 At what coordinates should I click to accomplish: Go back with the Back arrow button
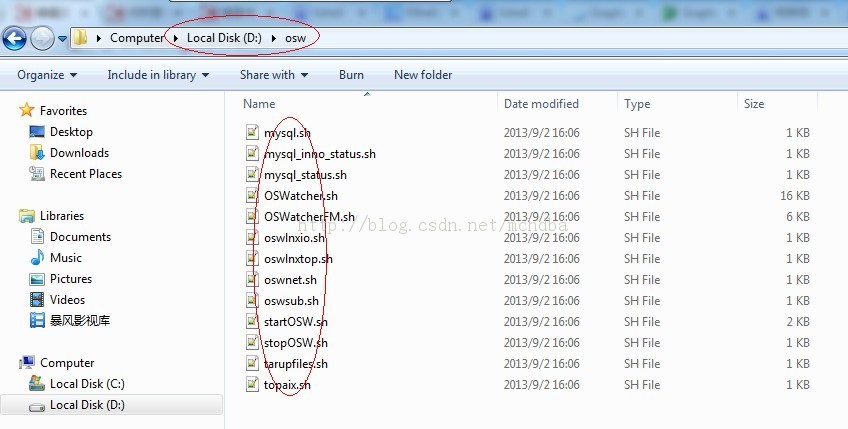[x=15, y=38]
